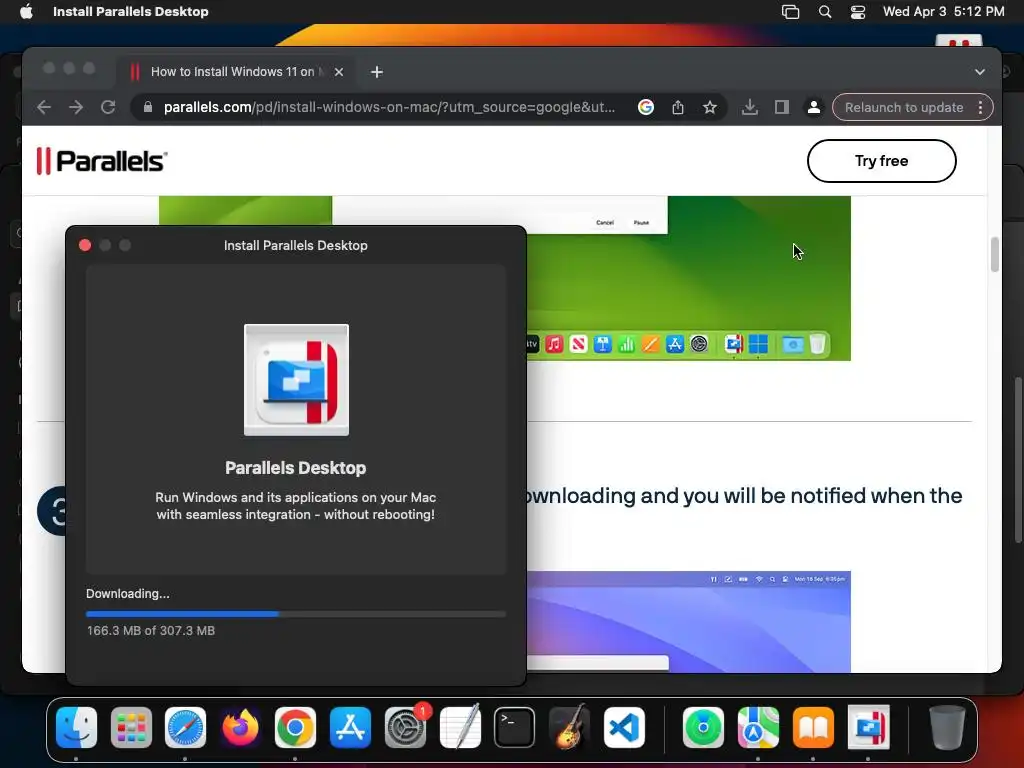Image resolution: width=1024 pixels, height=768 pixels.
Task: Open Chrome profile icon
Action: click(814, 107)
